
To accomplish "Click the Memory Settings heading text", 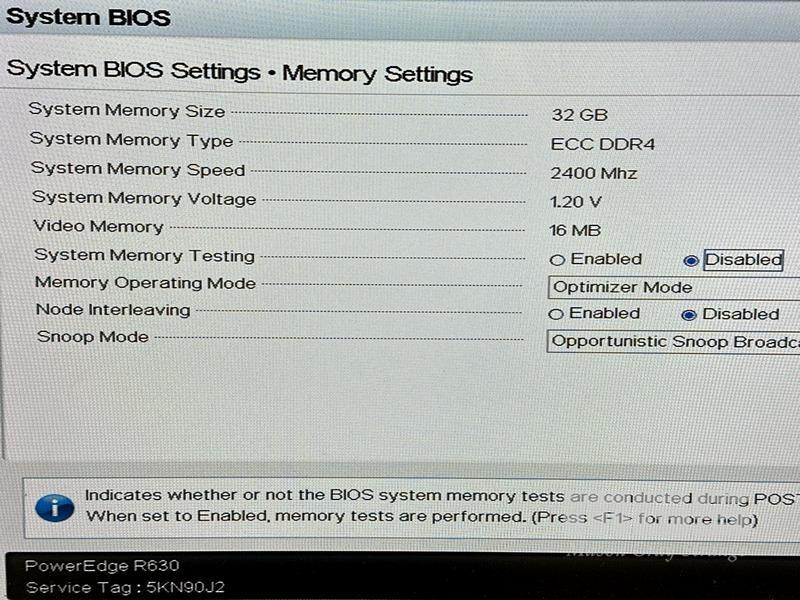I will (378, 74).
